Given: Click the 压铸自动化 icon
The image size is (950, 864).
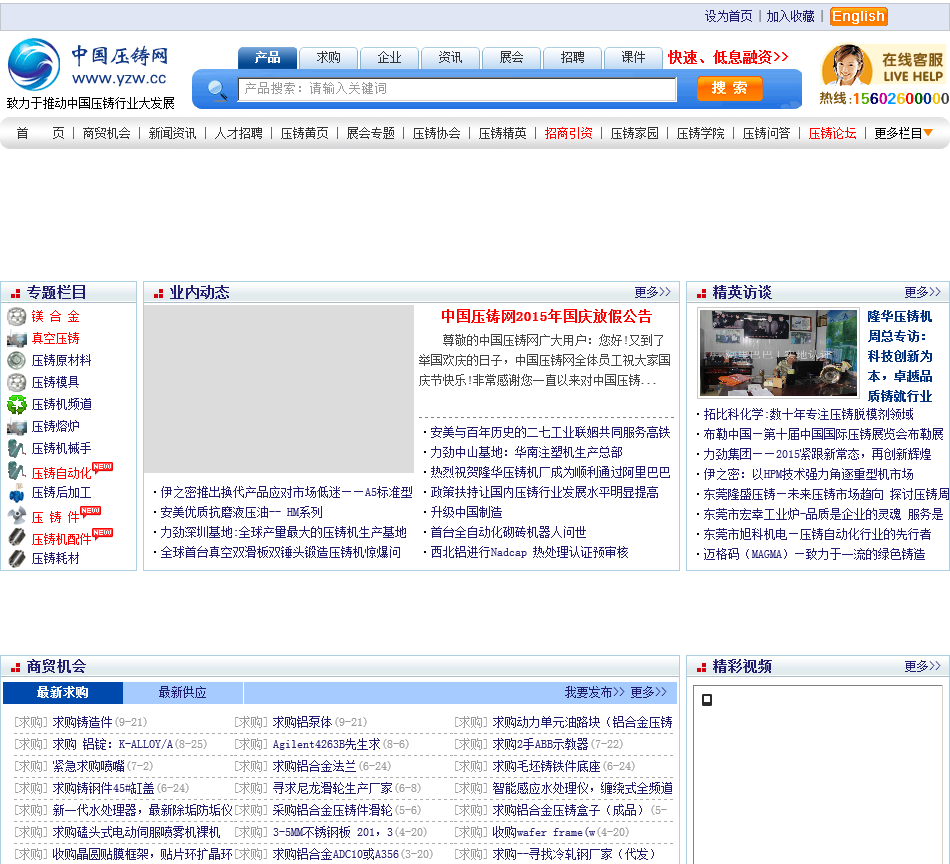Looking at the screenshot, I should [16, 471].
